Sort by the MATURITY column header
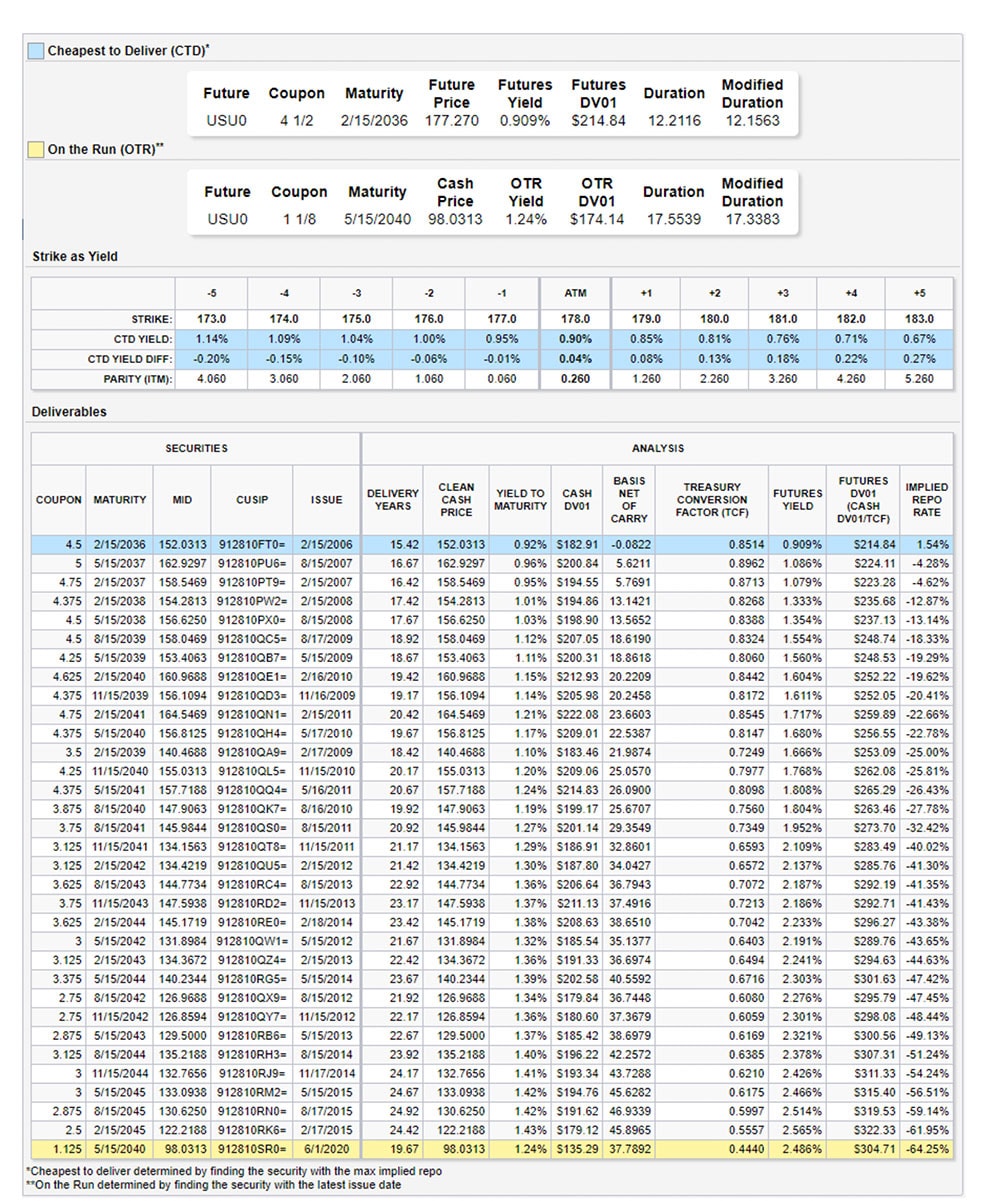This screenshot has height=1201, width=1000. pyautogui.click(x=120, y=500)
